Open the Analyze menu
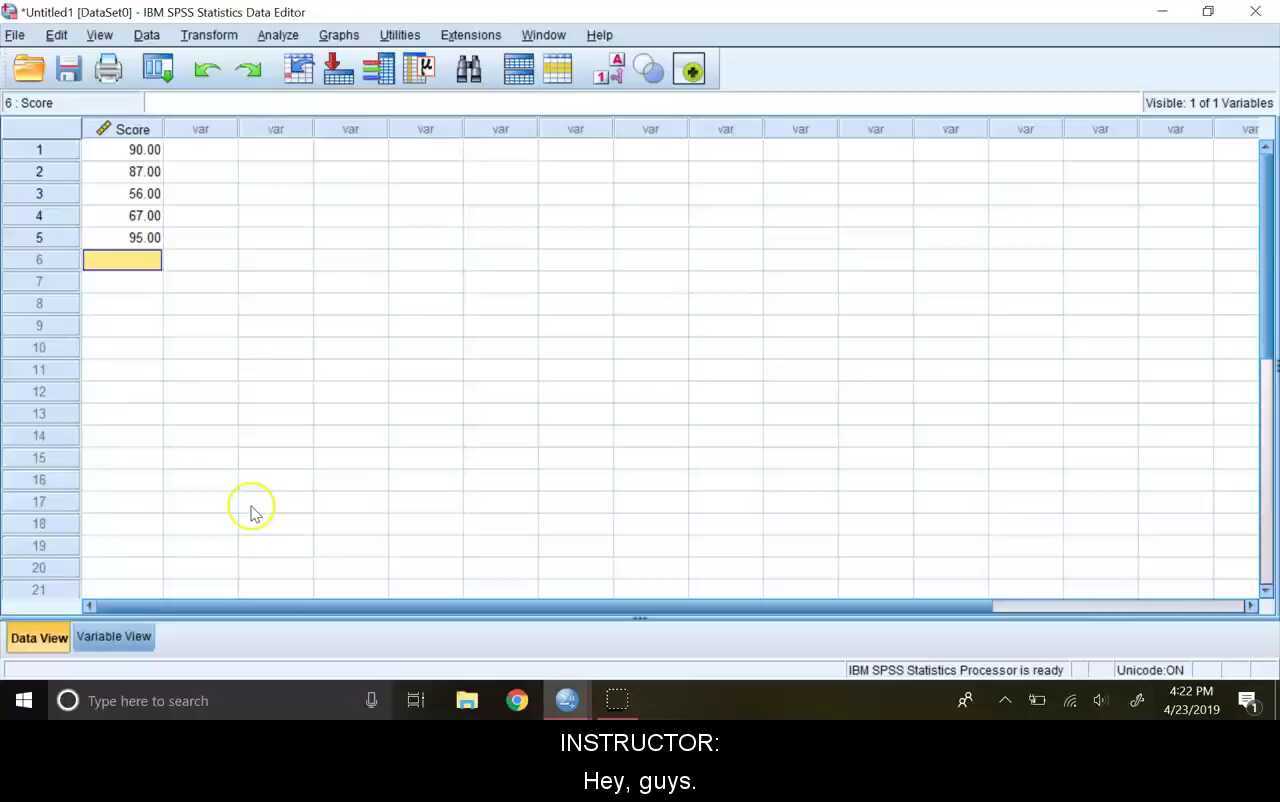Viewport: 1280px width, 802px height. pyautogui.click(x=278, y=35)
